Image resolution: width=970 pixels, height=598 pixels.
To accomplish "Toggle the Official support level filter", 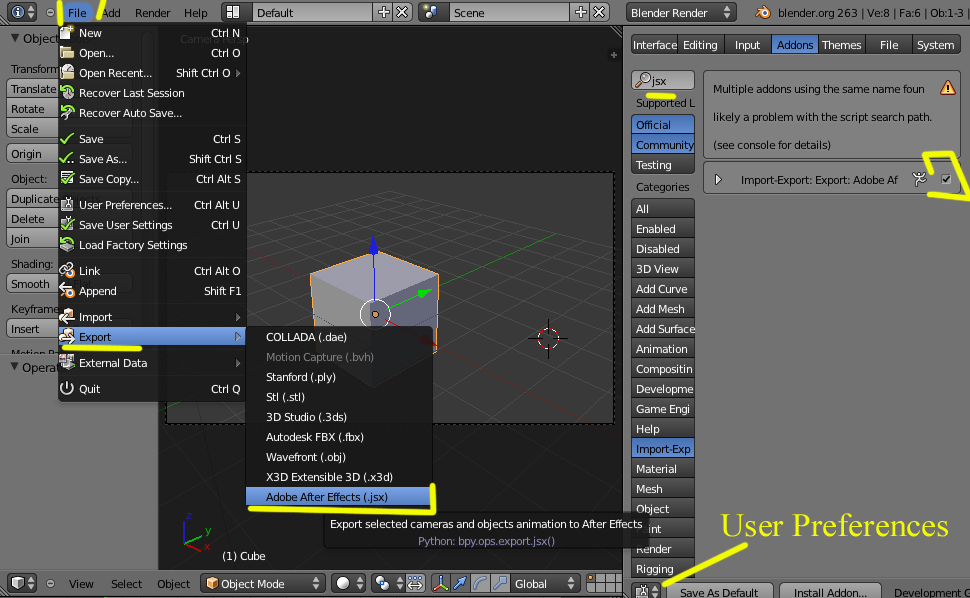I will [x=663, y=124].
